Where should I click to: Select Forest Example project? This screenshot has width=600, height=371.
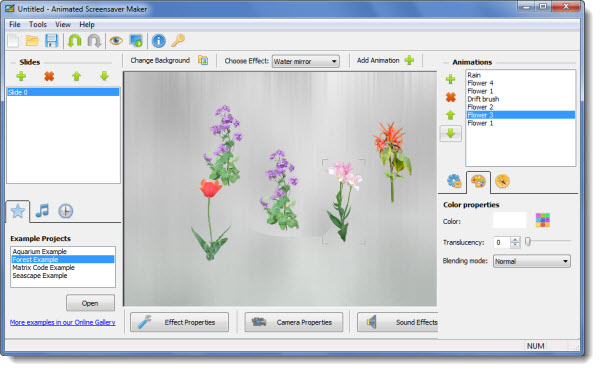tap(63, 259)
